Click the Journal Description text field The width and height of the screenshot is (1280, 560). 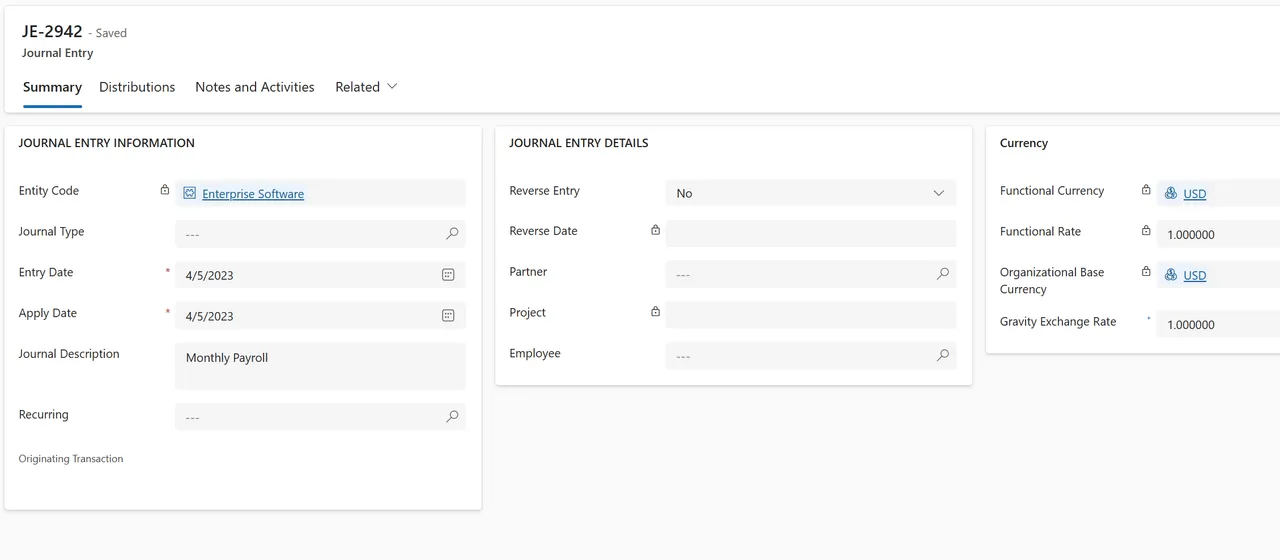(x=320, y=366)
